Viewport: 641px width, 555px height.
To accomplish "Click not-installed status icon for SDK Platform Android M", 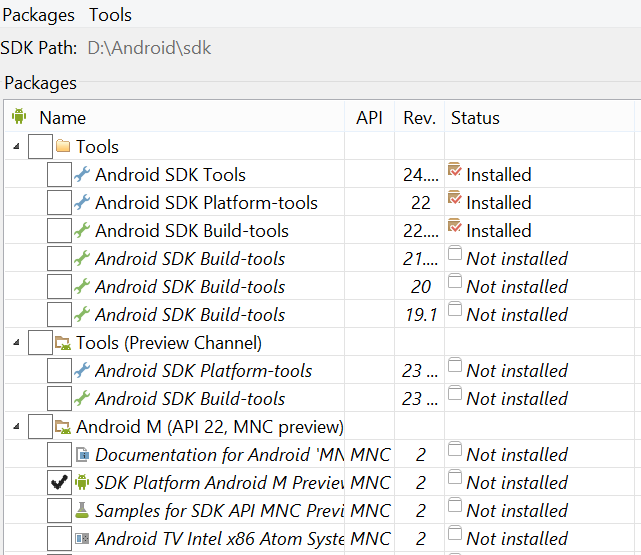I will point(455,477).
